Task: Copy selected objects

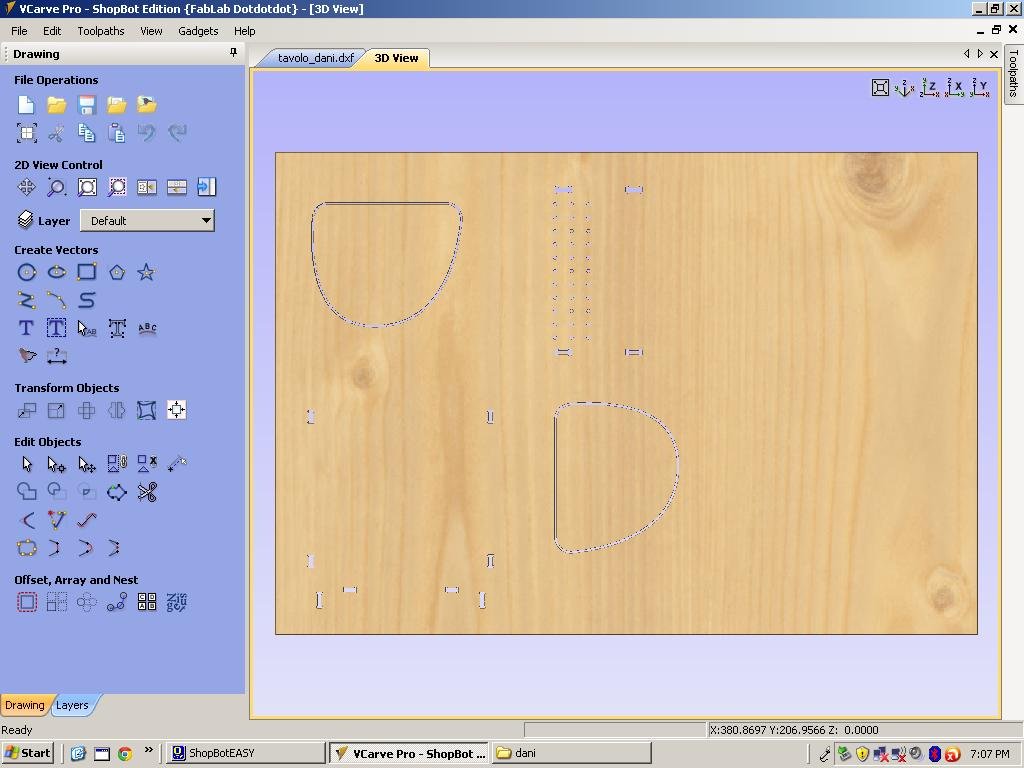Action: click(86, 133)
